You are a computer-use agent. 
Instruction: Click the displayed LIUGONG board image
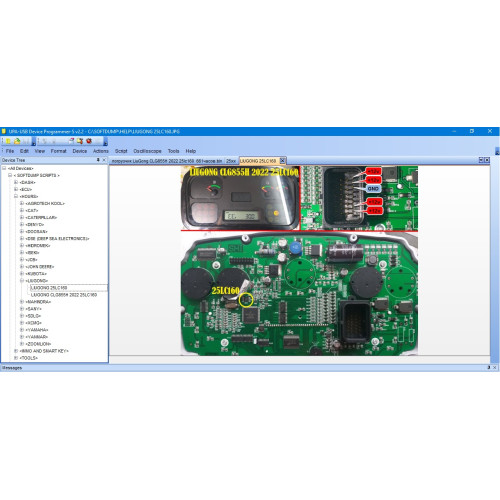click(299, 261)
